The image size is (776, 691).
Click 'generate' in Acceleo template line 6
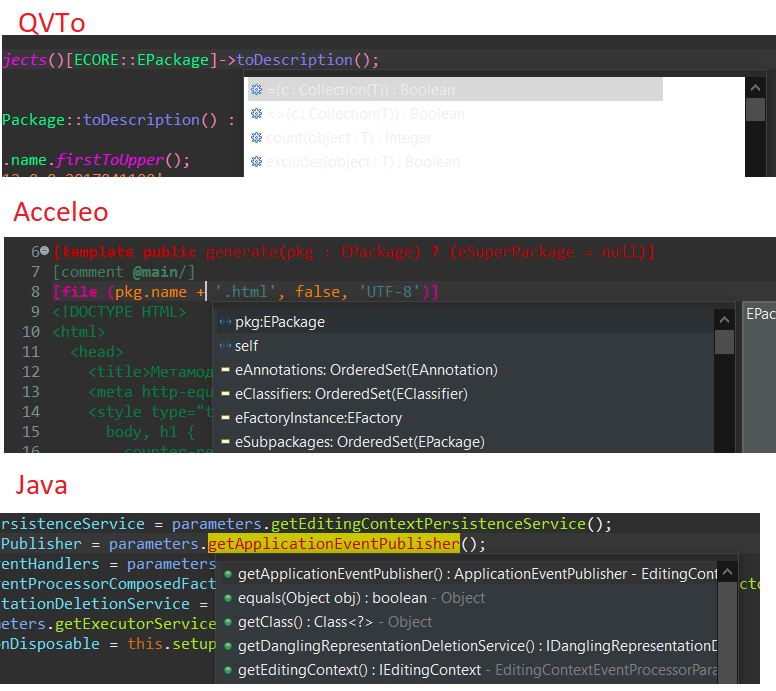coord(242,252)
